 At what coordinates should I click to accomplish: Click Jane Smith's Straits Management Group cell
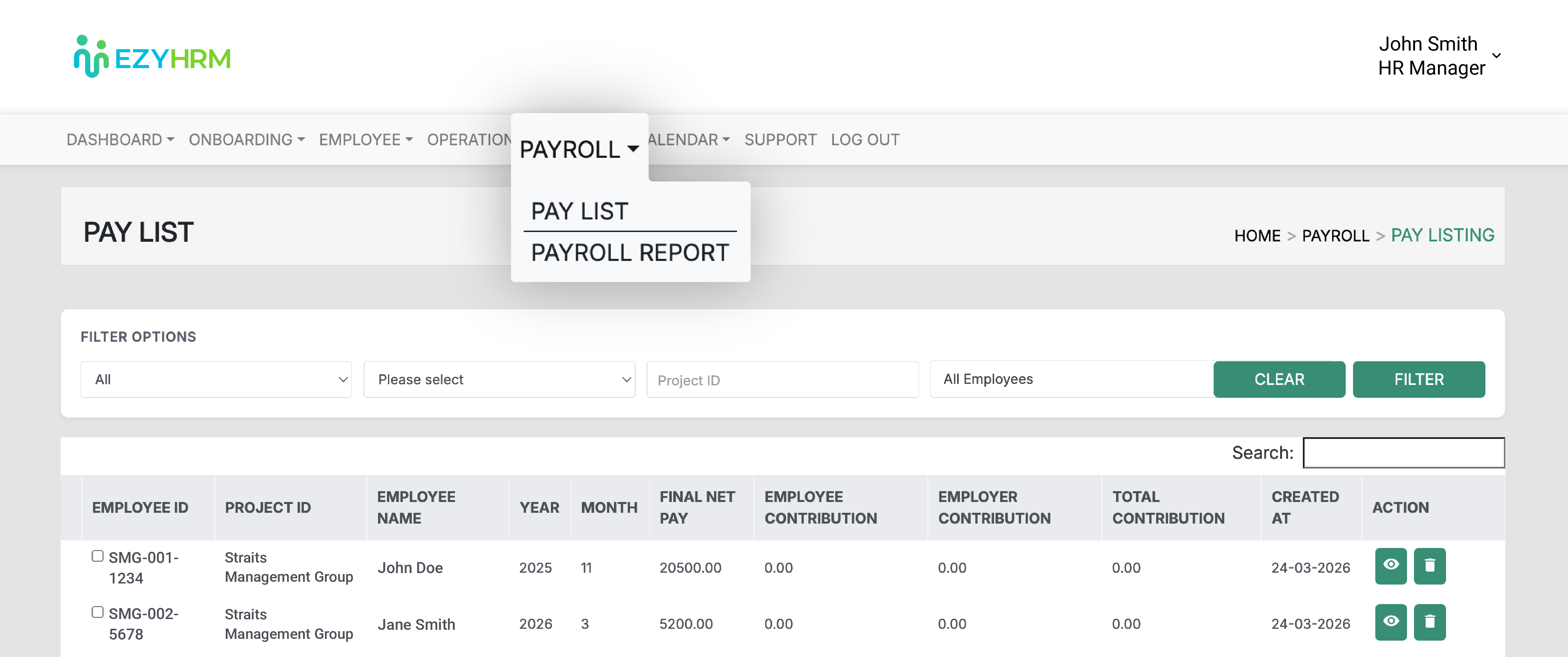[x=289, y=624]
